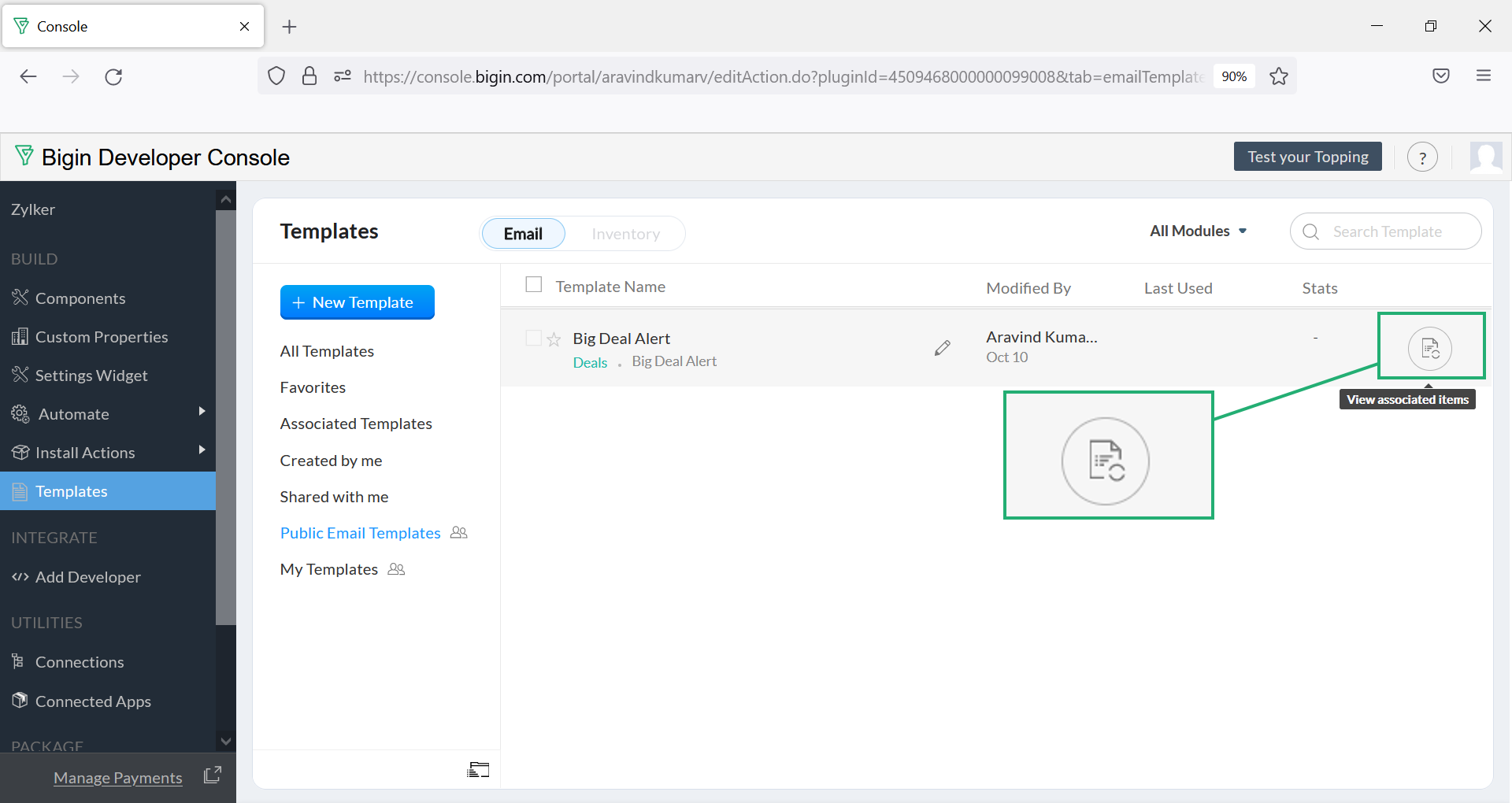Click the Bigin logo in console header

coord(24,156)
